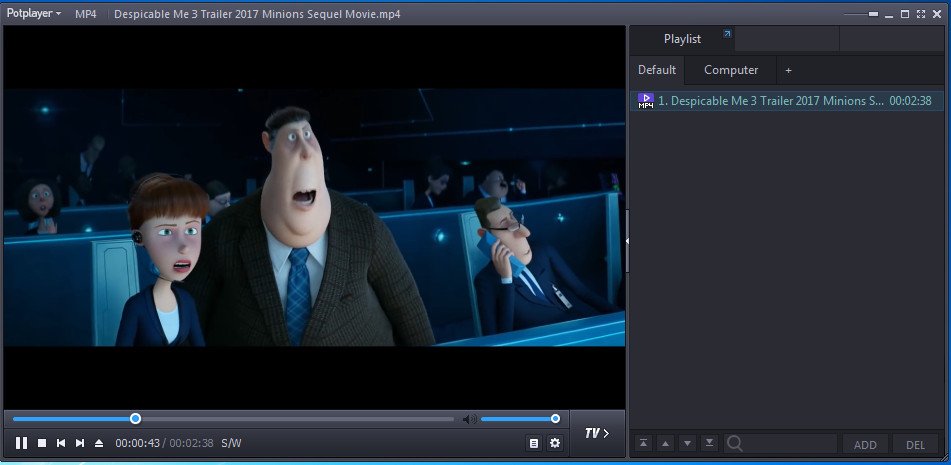Select the Playlist panel tab
951x465 pixels.
click(x=682, y=39)
